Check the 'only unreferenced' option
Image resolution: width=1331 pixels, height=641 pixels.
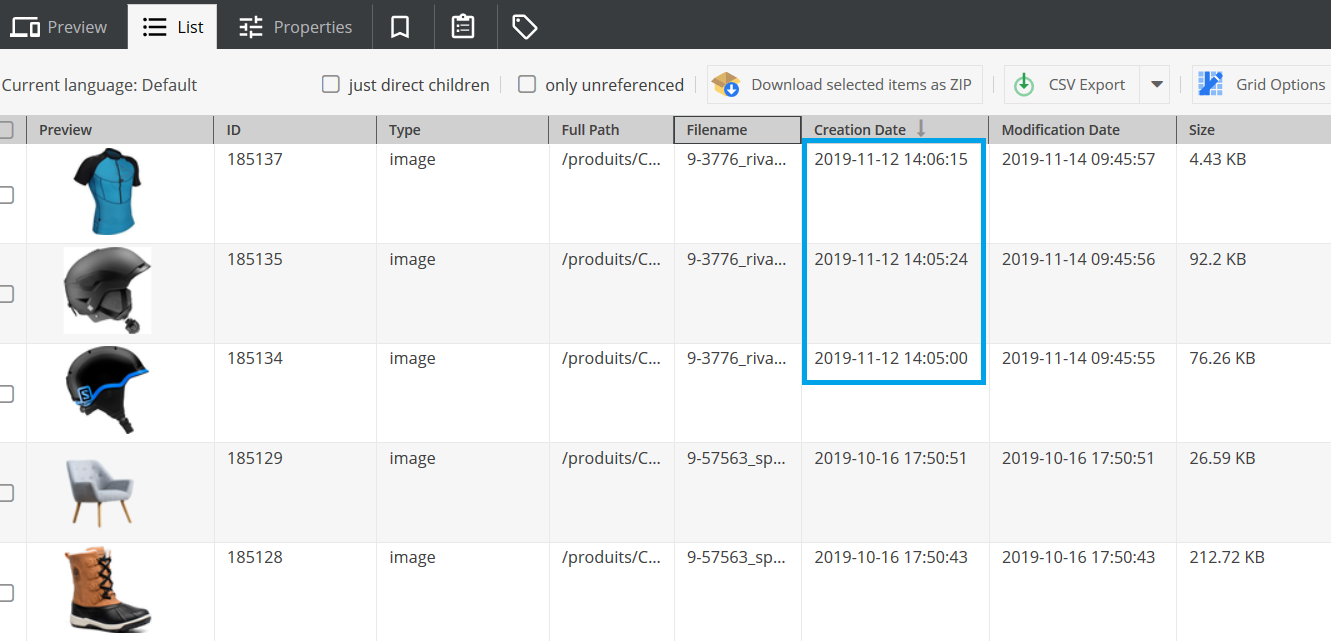(x=526, y=84)
